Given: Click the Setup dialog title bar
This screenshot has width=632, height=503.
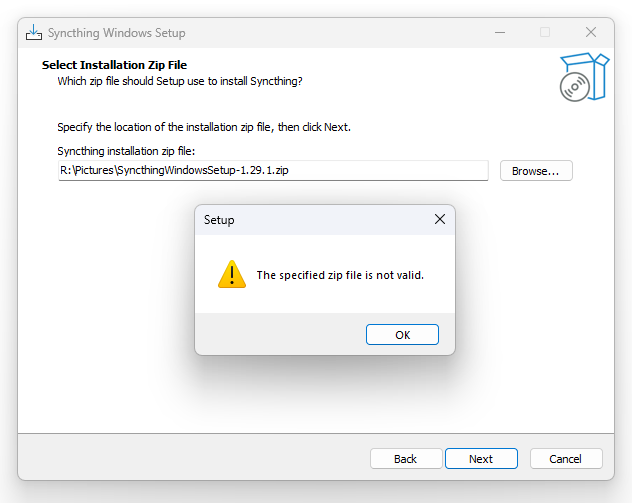Looking at the screenshot, I should 310,219.
